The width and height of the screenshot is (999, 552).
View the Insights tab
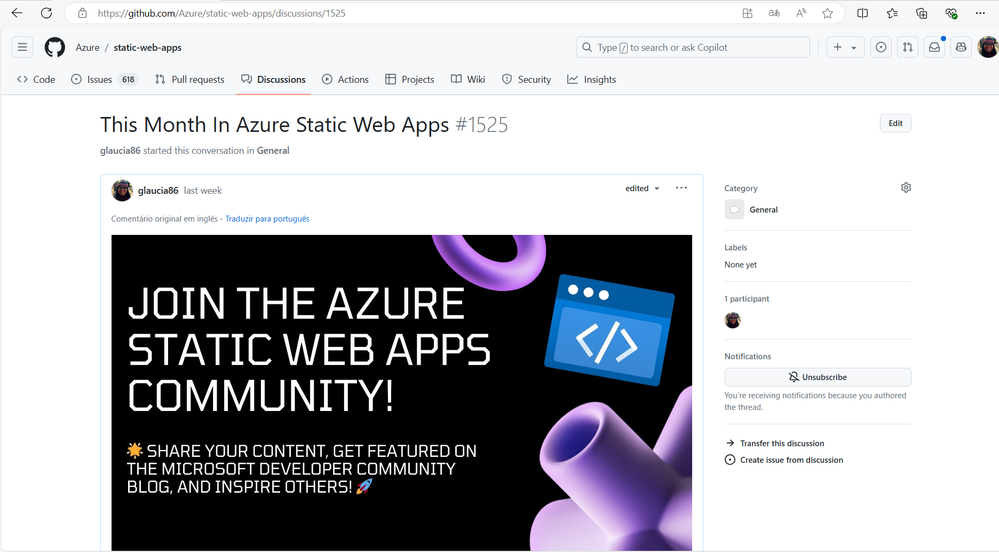coord(592,80)
